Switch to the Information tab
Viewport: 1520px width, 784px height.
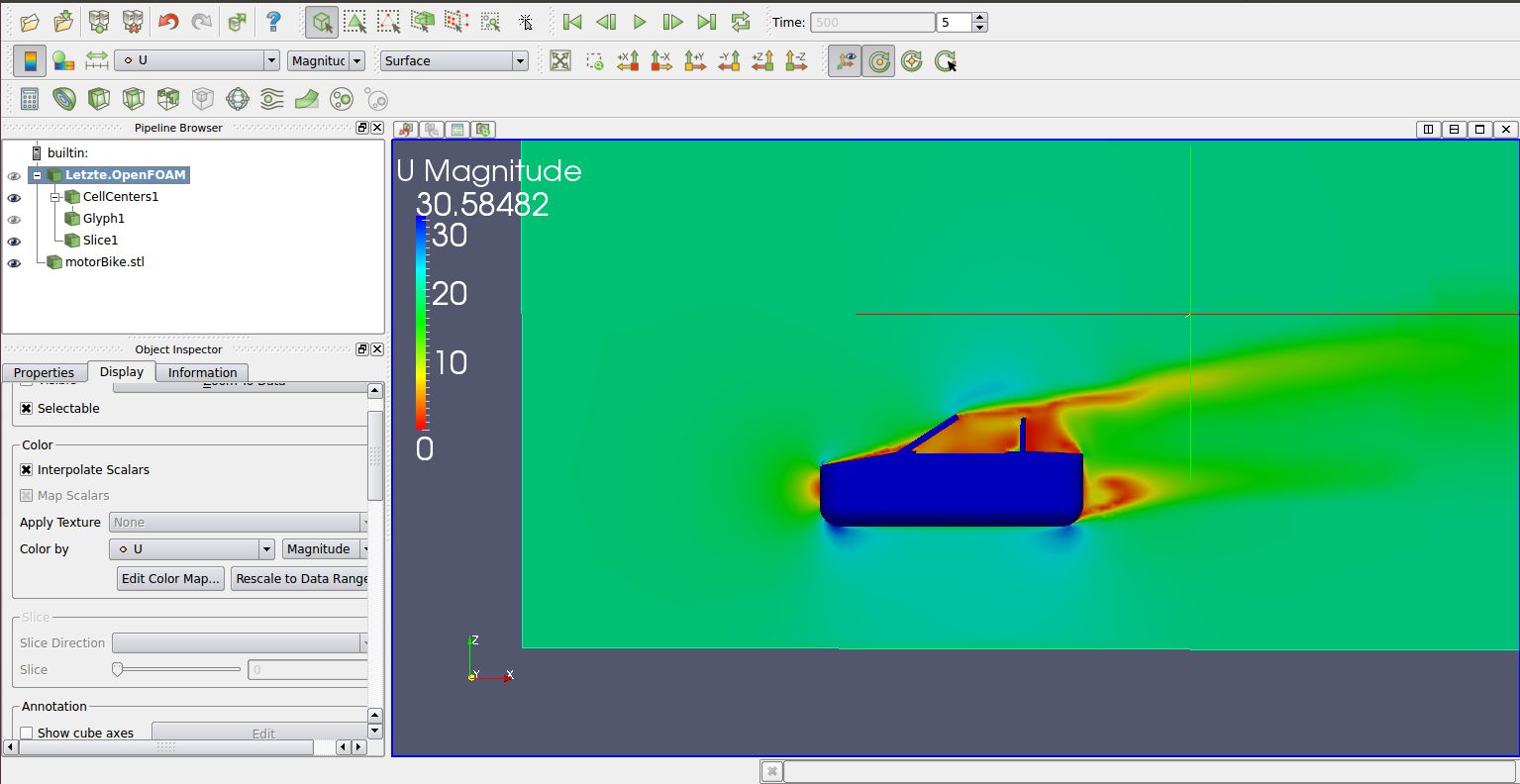[202, 372]
